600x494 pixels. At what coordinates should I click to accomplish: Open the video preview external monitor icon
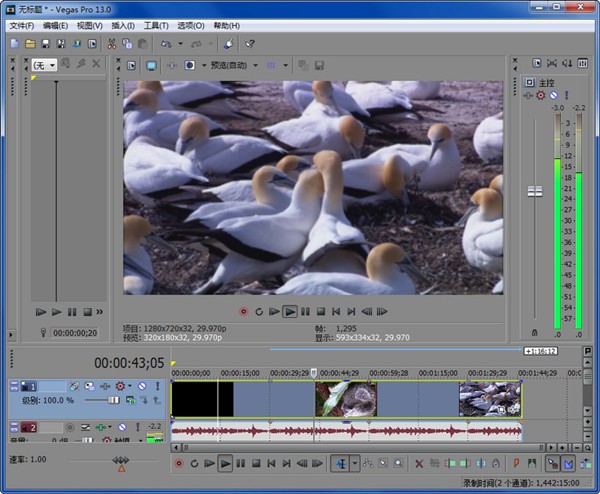[152, 66]
